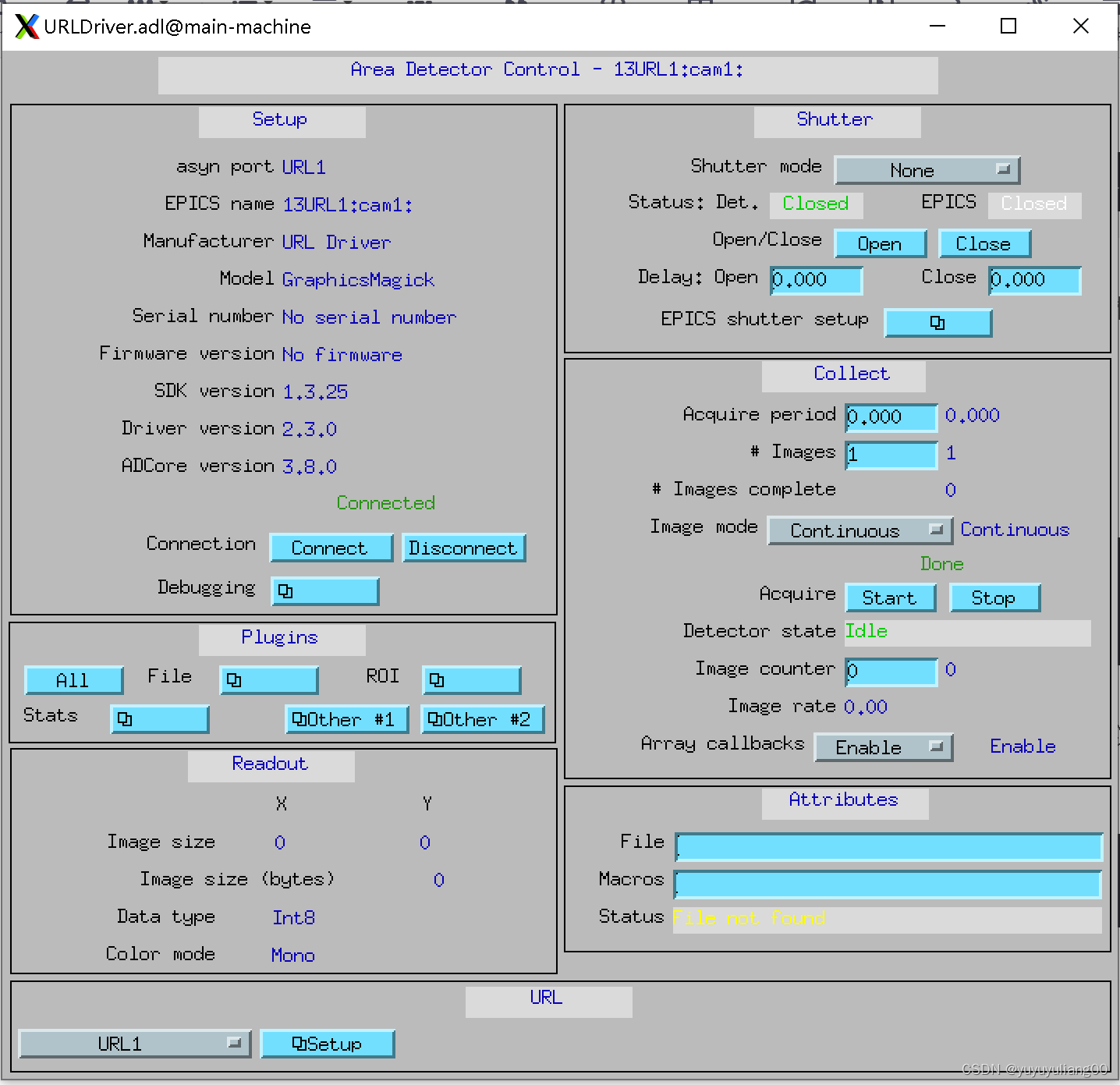The width and height of the screenshot is (1120, 1085).
Task: Open the File plugin display
Action: [268, 680]
